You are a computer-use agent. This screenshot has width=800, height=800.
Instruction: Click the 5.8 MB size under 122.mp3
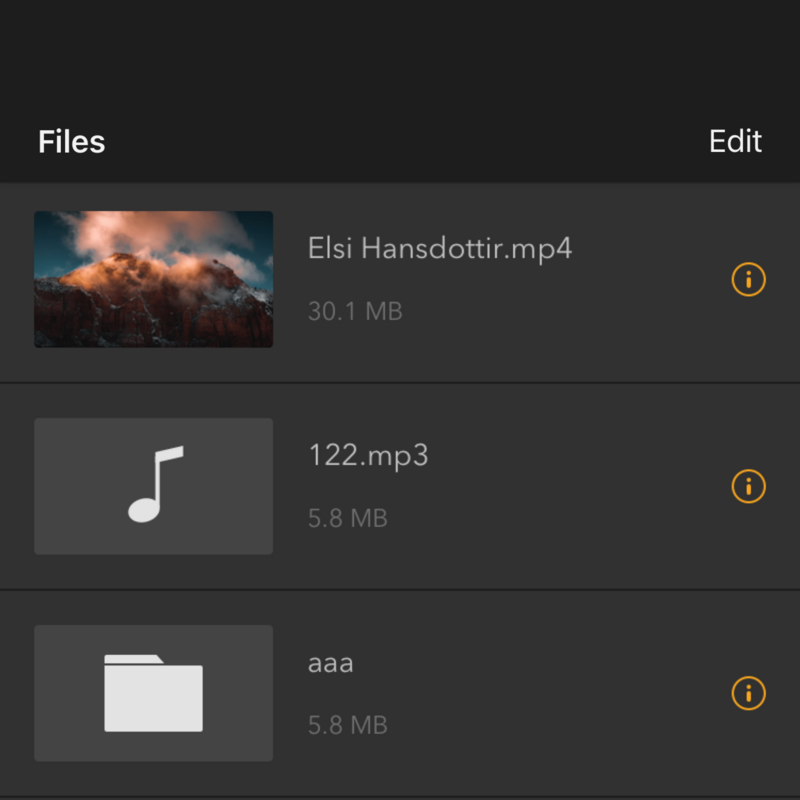[347, 518]
